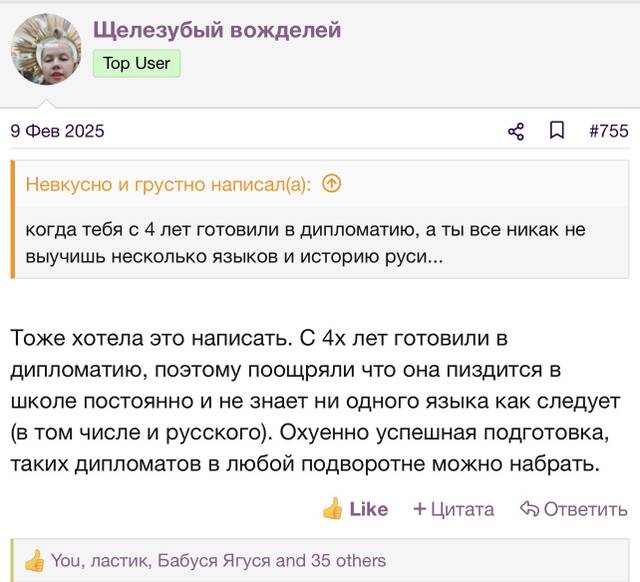Screen dimensions: 640x582
Task: Click the plus icon beside Цитата
Action: point(420,509)
